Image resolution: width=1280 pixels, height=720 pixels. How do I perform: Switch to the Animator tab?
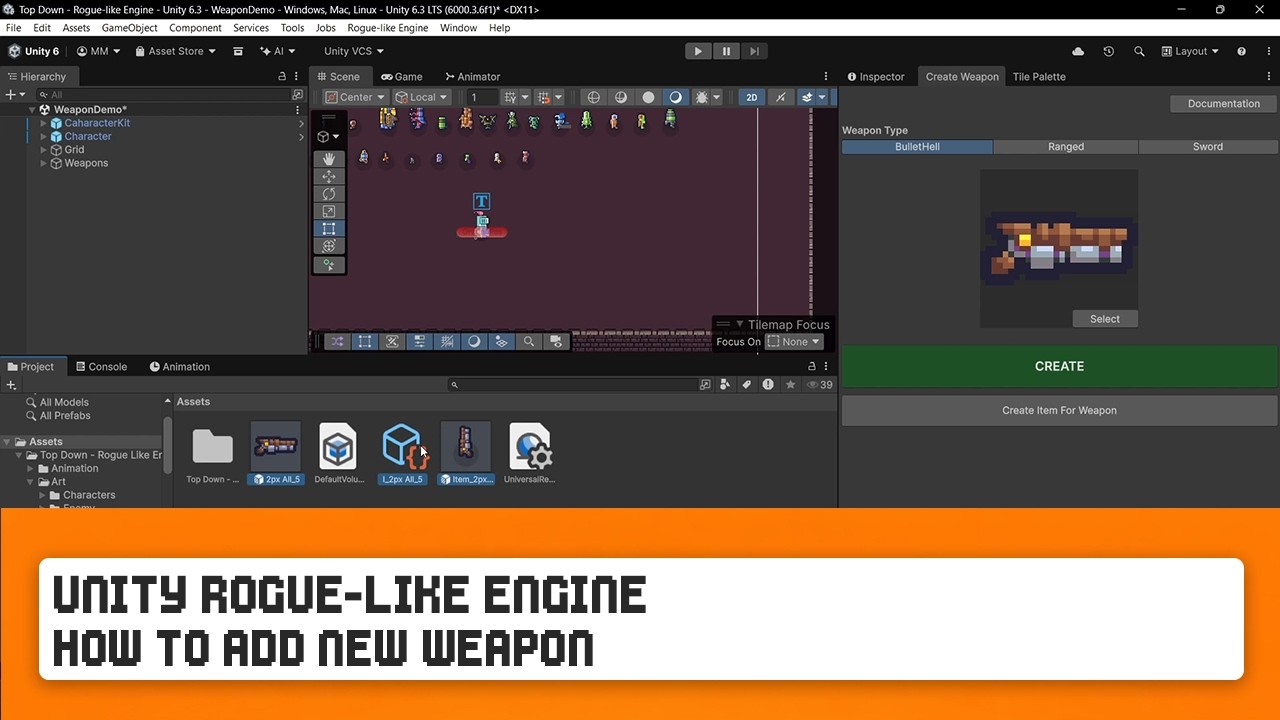tap(472, 77)
